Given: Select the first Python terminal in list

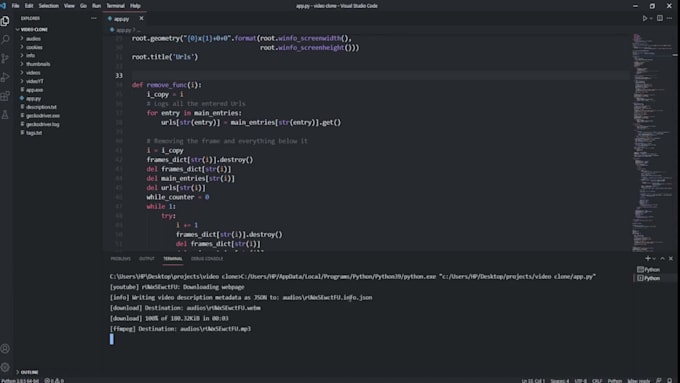Looking at the screenshot, I should (649, 269).
